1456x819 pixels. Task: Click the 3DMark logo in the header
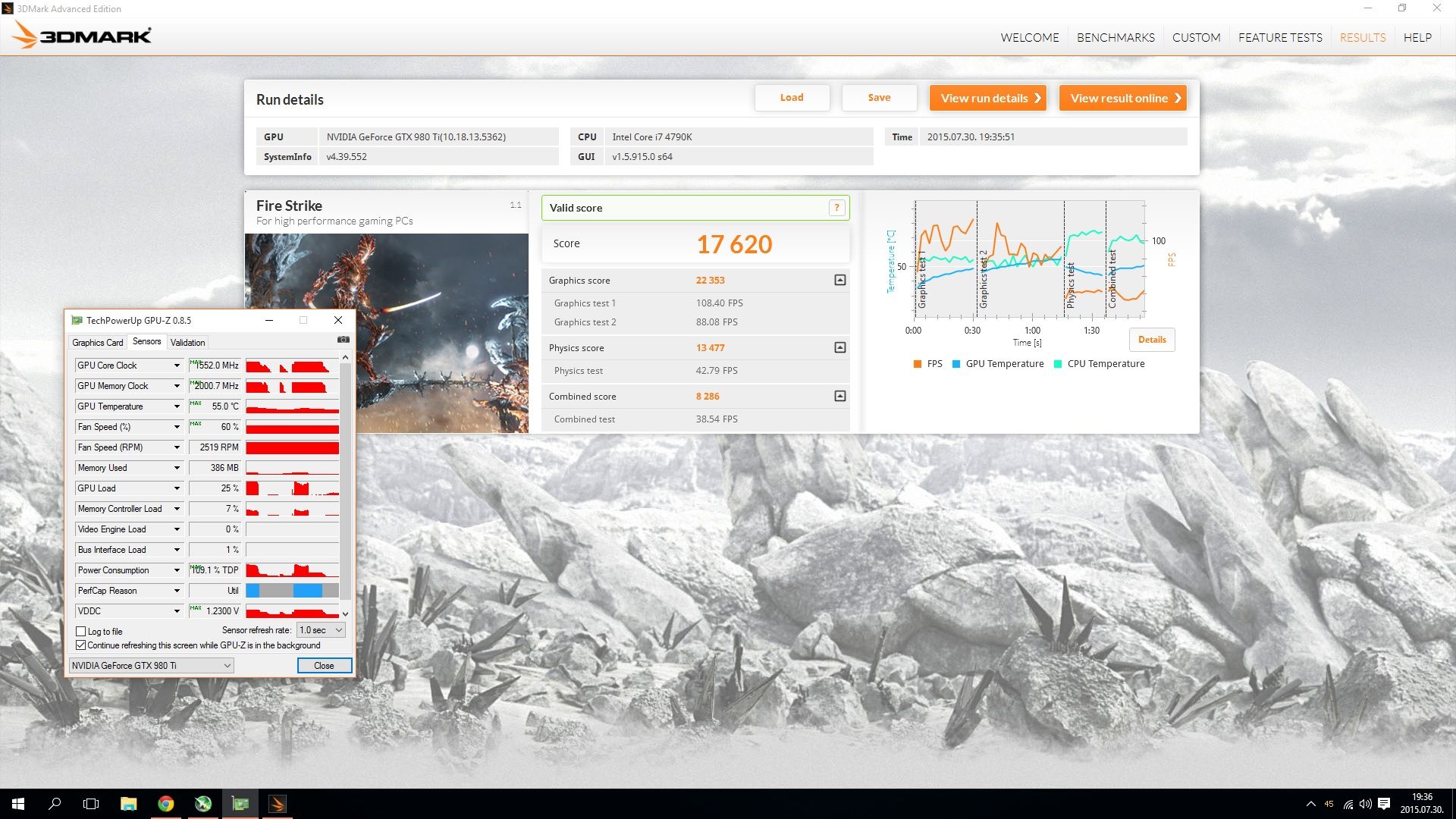coord(81,35)
